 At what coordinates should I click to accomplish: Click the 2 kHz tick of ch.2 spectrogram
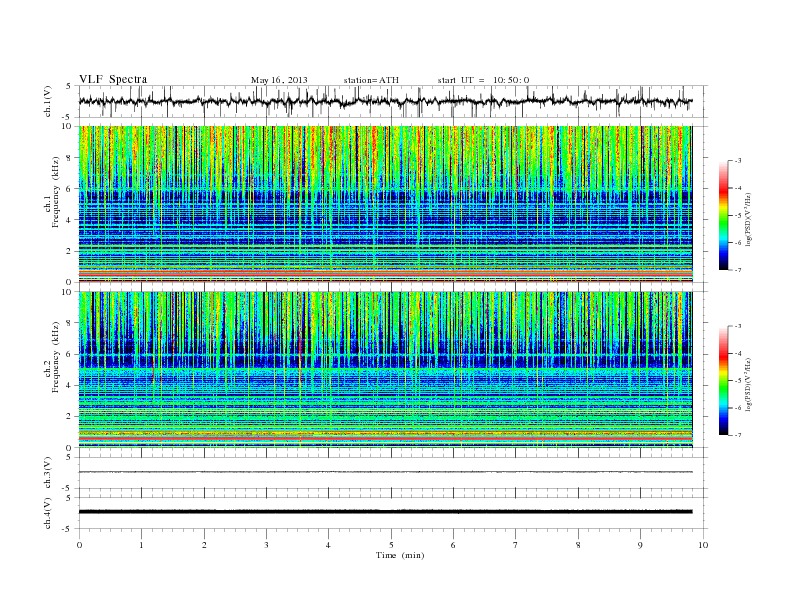(x=69, y=416)
